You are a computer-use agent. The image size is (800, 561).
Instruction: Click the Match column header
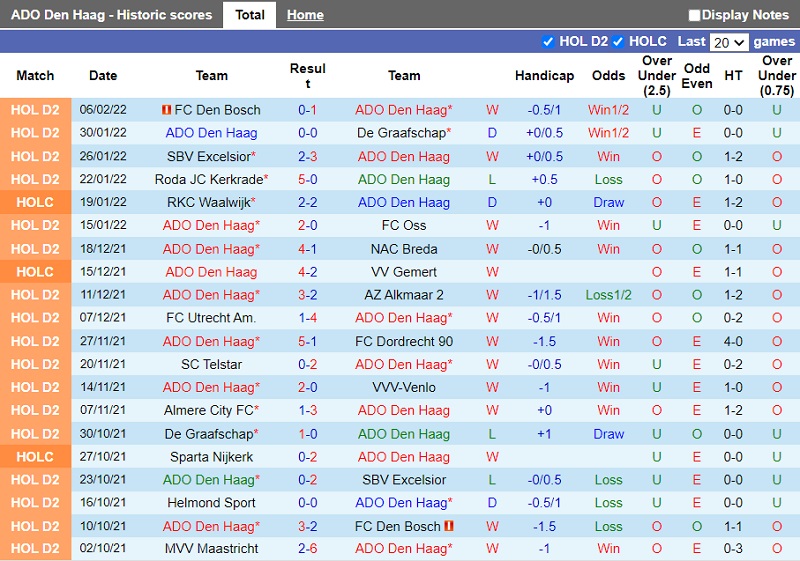coord(35,75)
